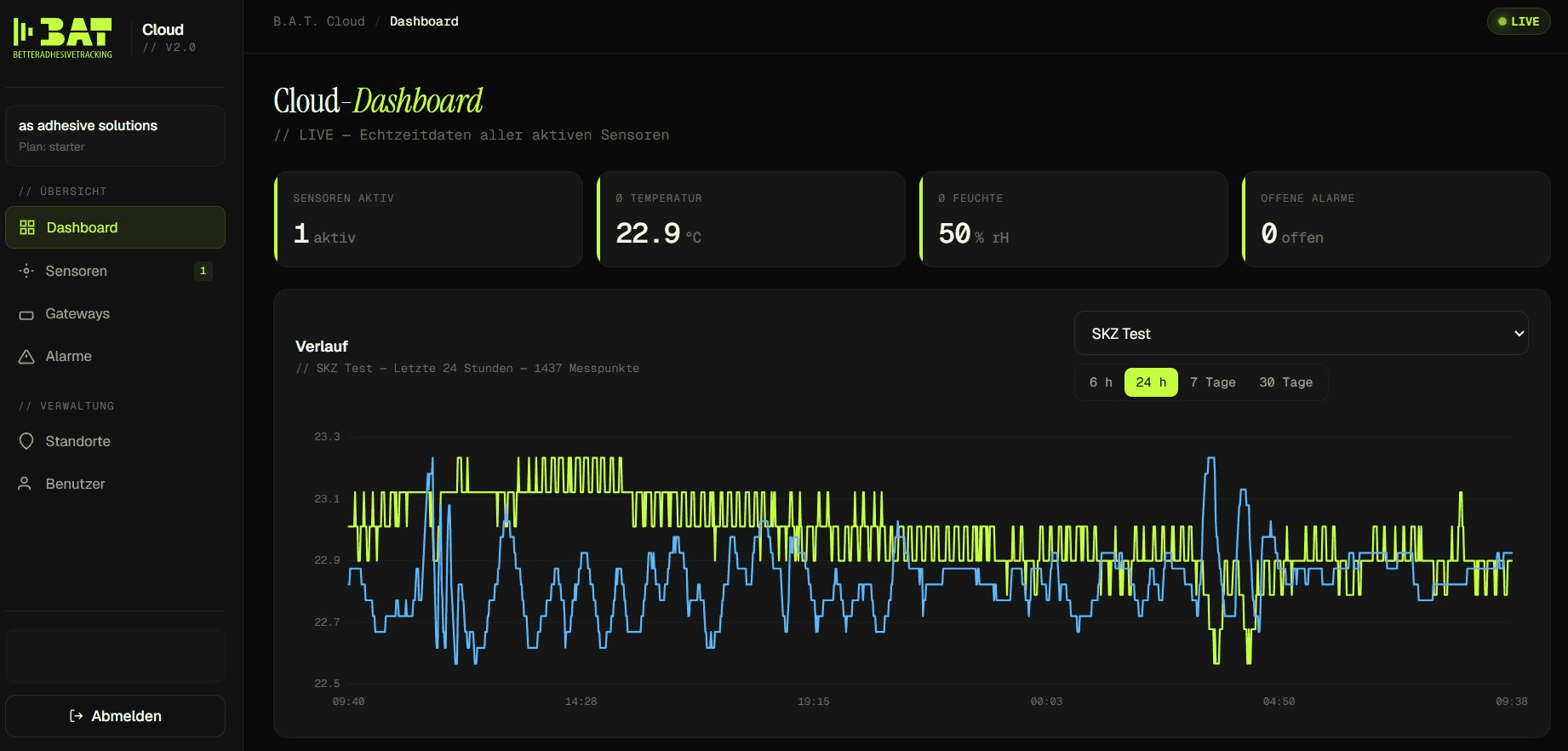
Task: Select the 24 h time range
Action: (1151, 382)
